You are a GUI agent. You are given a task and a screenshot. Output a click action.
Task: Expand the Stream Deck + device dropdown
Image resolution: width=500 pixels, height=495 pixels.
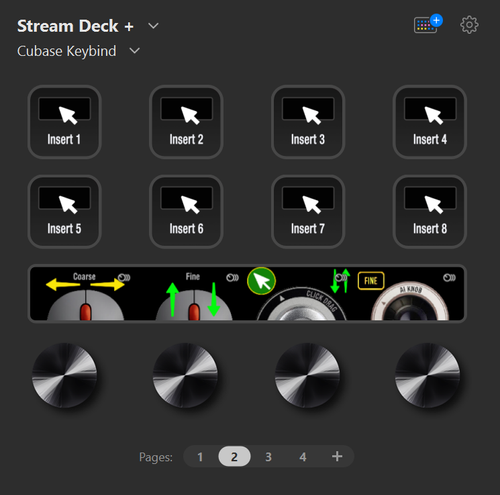pyautogui.click(x=153, y=26)
